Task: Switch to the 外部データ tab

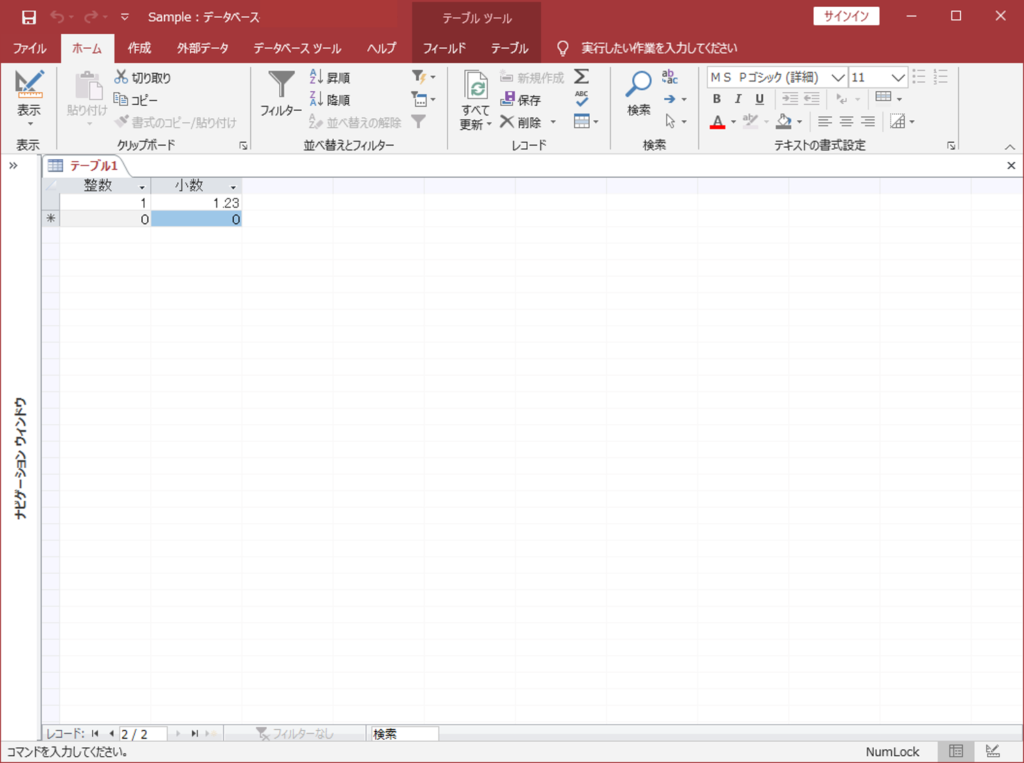Action: (202, 48)
